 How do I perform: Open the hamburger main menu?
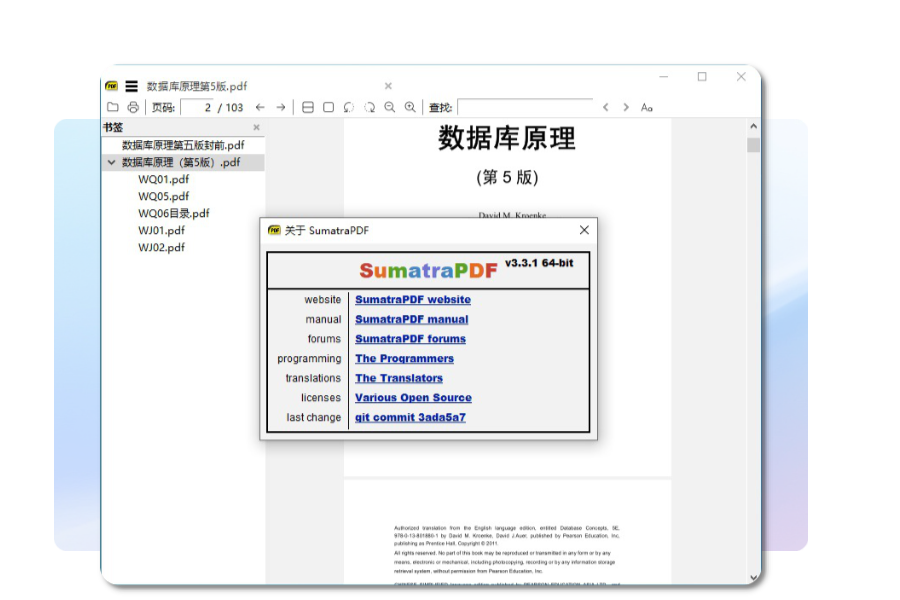[x=131, y=86]
